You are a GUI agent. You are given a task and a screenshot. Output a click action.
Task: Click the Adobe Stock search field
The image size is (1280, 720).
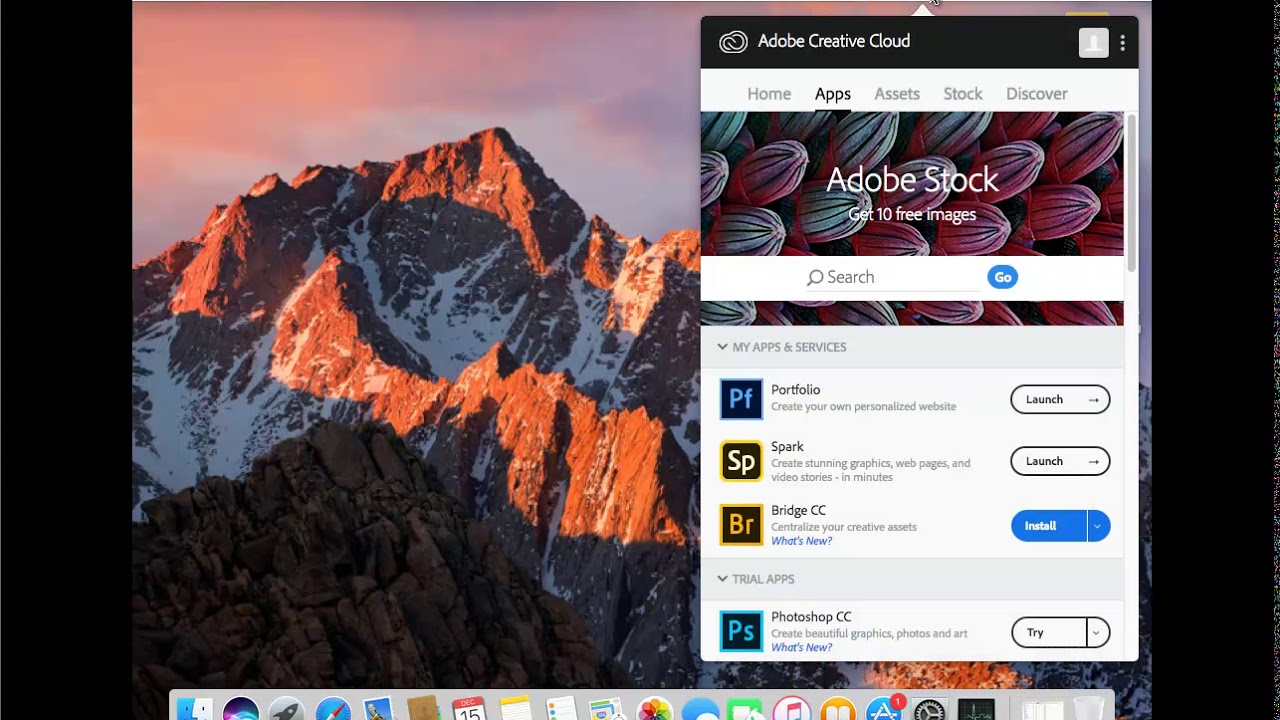892,277
